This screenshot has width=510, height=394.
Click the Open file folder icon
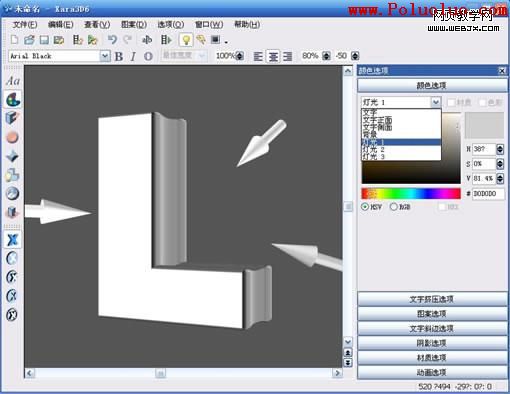29,40
